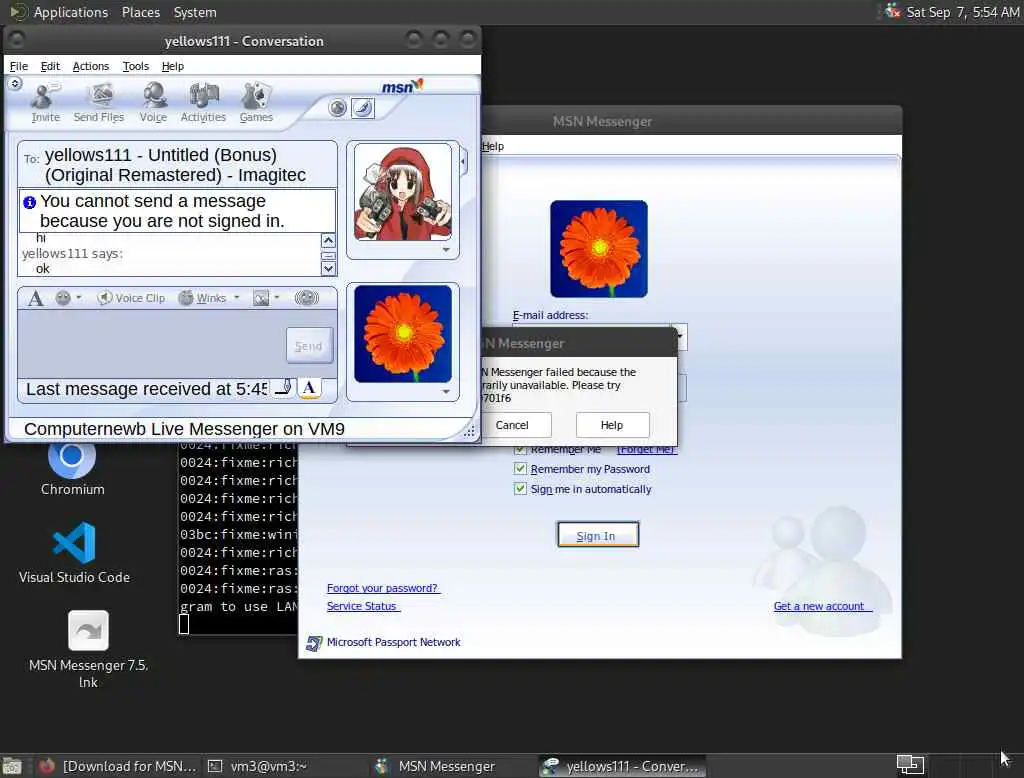This screenshot has width=1024, height=778.
Task: Open the font letter A icon
Action: (36, 299)
